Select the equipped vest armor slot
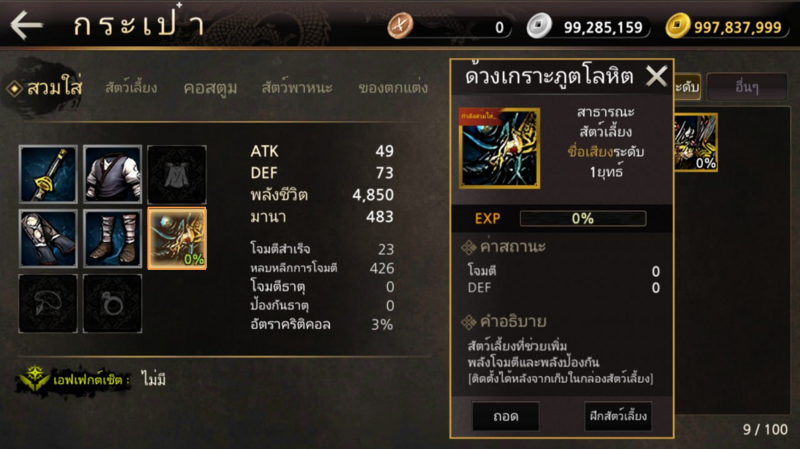Viewport: 800px width, 449px height. [112, 174]
